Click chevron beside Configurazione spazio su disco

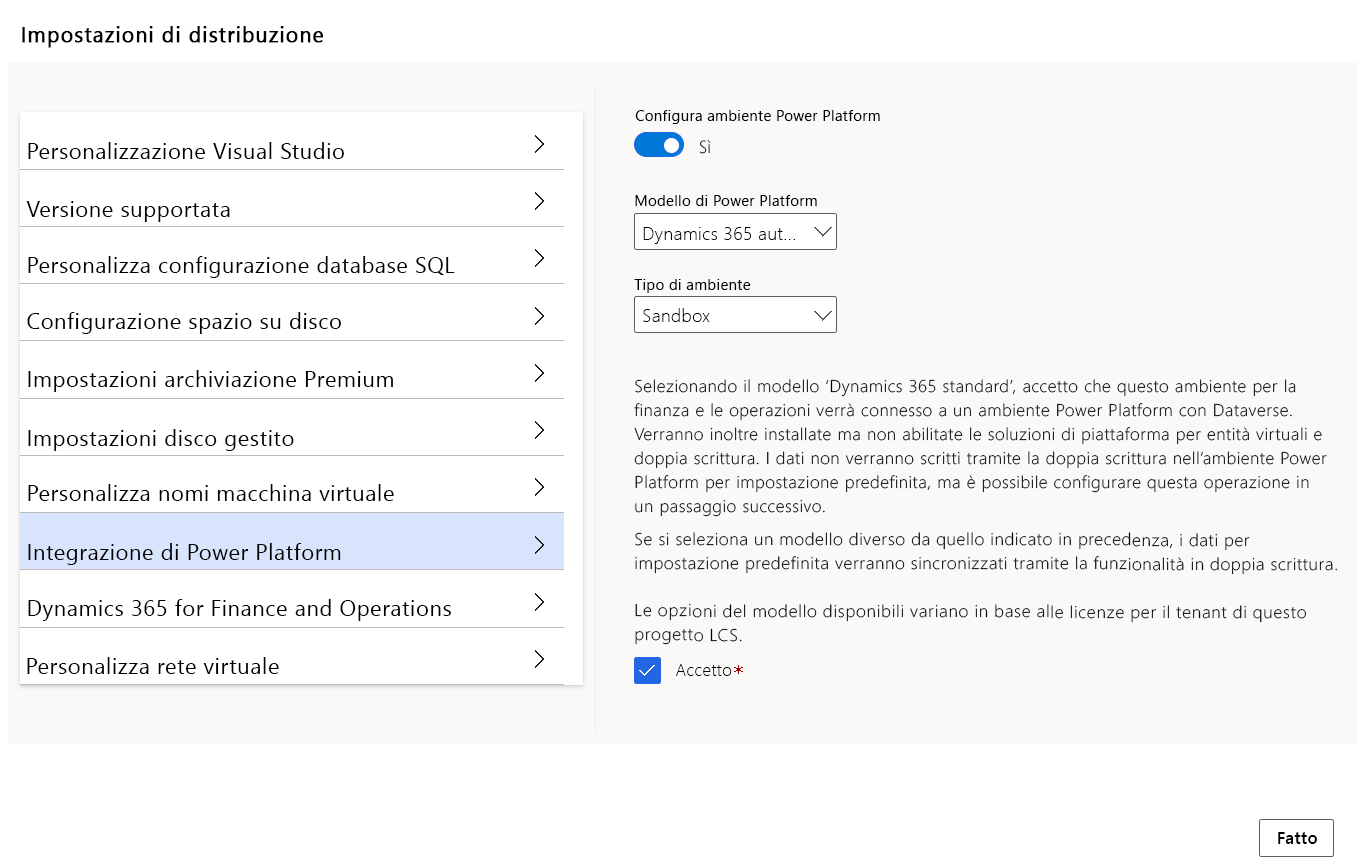pos(539,316)
